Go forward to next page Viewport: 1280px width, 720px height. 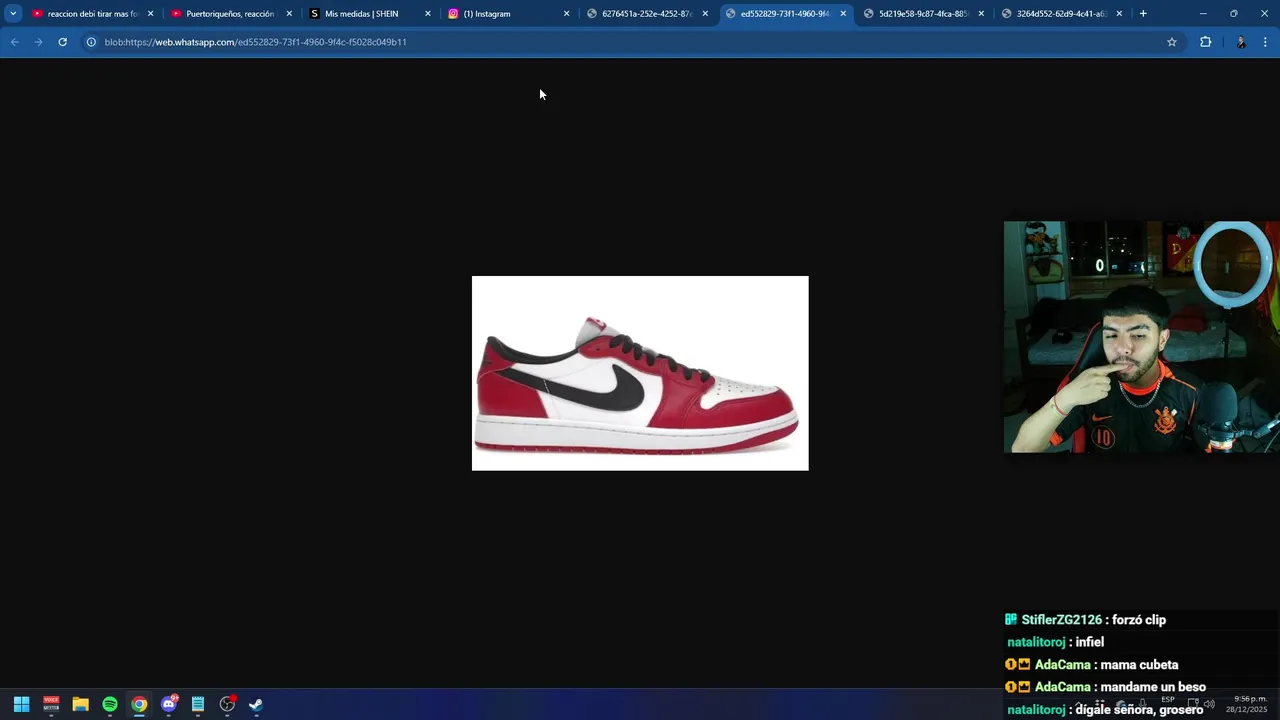coord(38,42)
